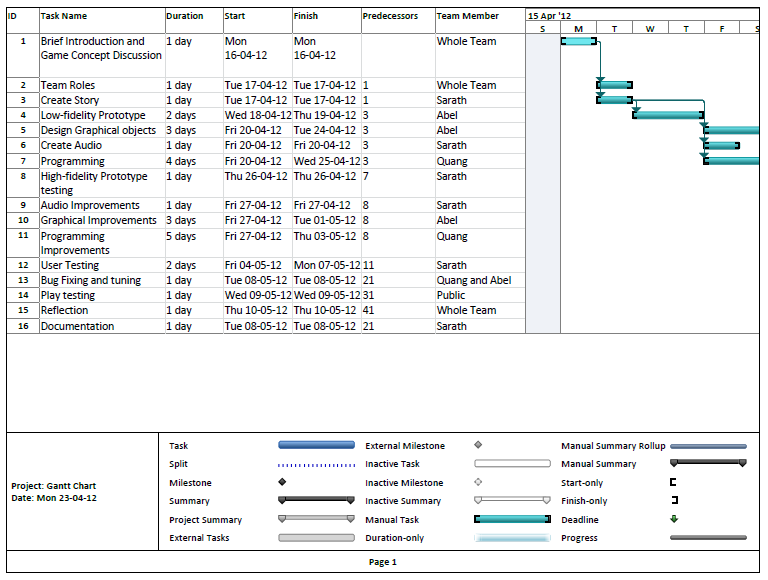Click the 'Project: Gantt Chart' label
This screenshot has width=768, height=580.
53,486
